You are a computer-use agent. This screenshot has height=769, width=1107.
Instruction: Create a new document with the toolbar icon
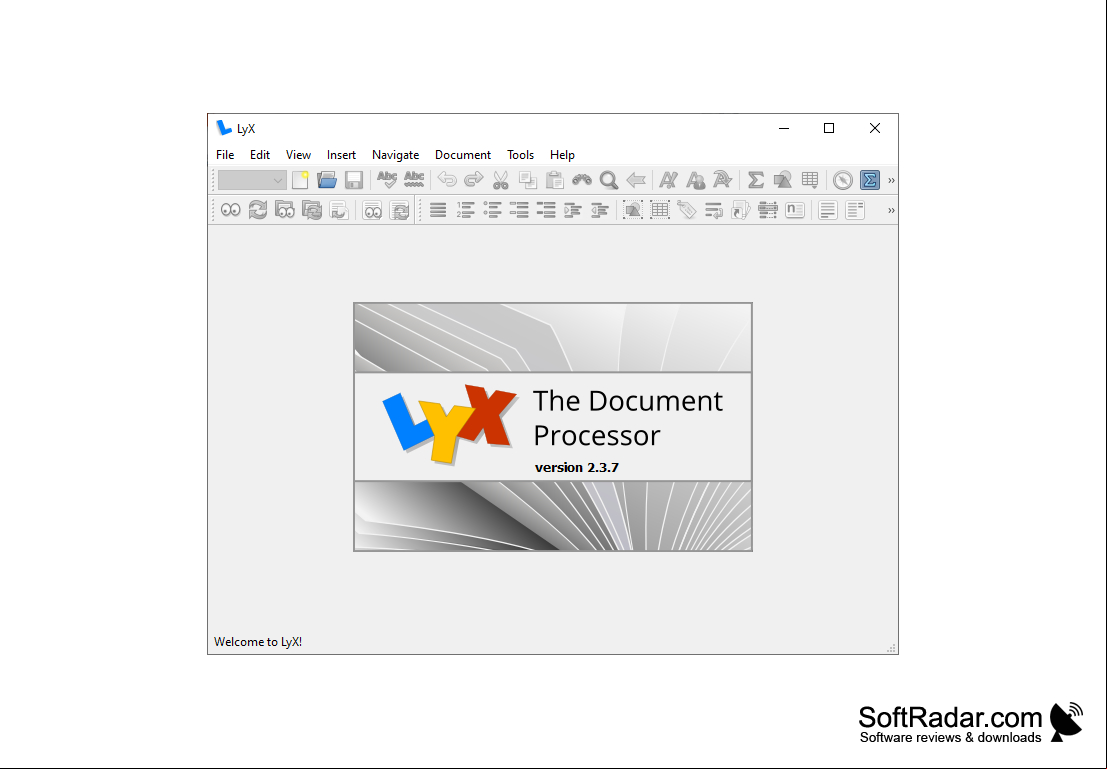(300, 180)
